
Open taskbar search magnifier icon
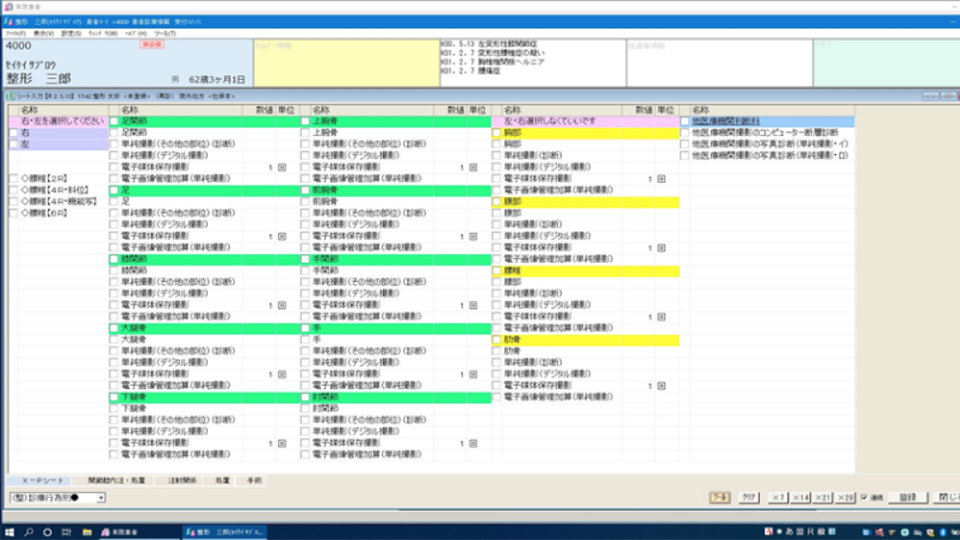[30, 531]
